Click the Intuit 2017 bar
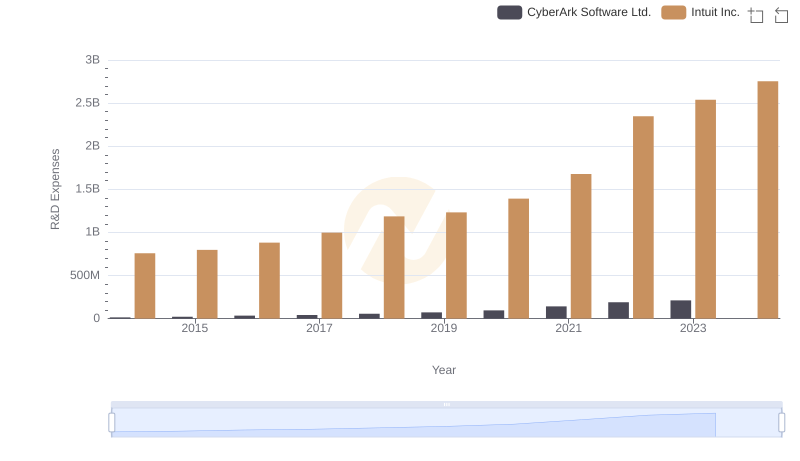800x461 pixels. (332, 275)
